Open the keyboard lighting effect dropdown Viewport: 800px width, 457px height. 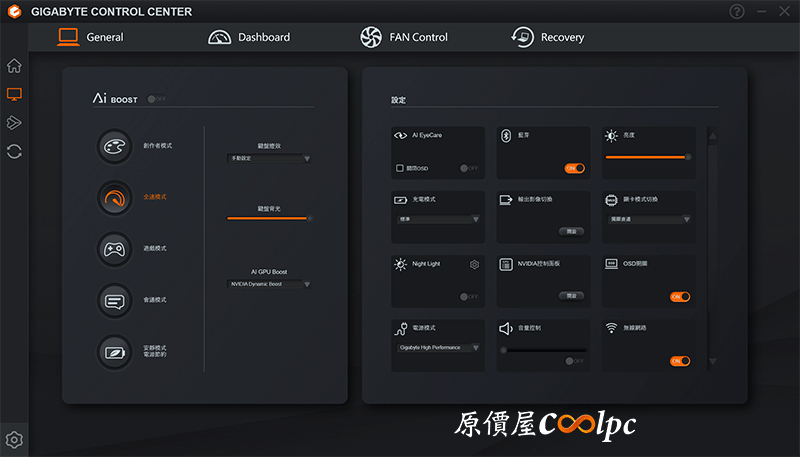(x=269, y=159)
